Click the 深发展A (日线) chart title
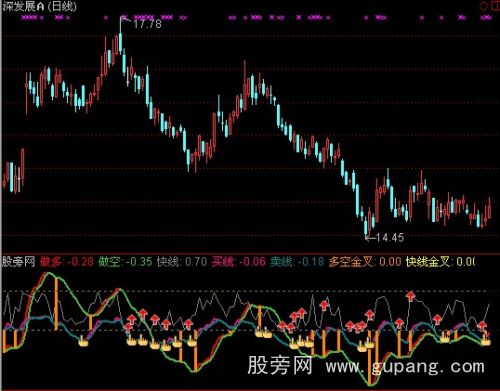Screen dimensions: 500x391 pos(39,6)
